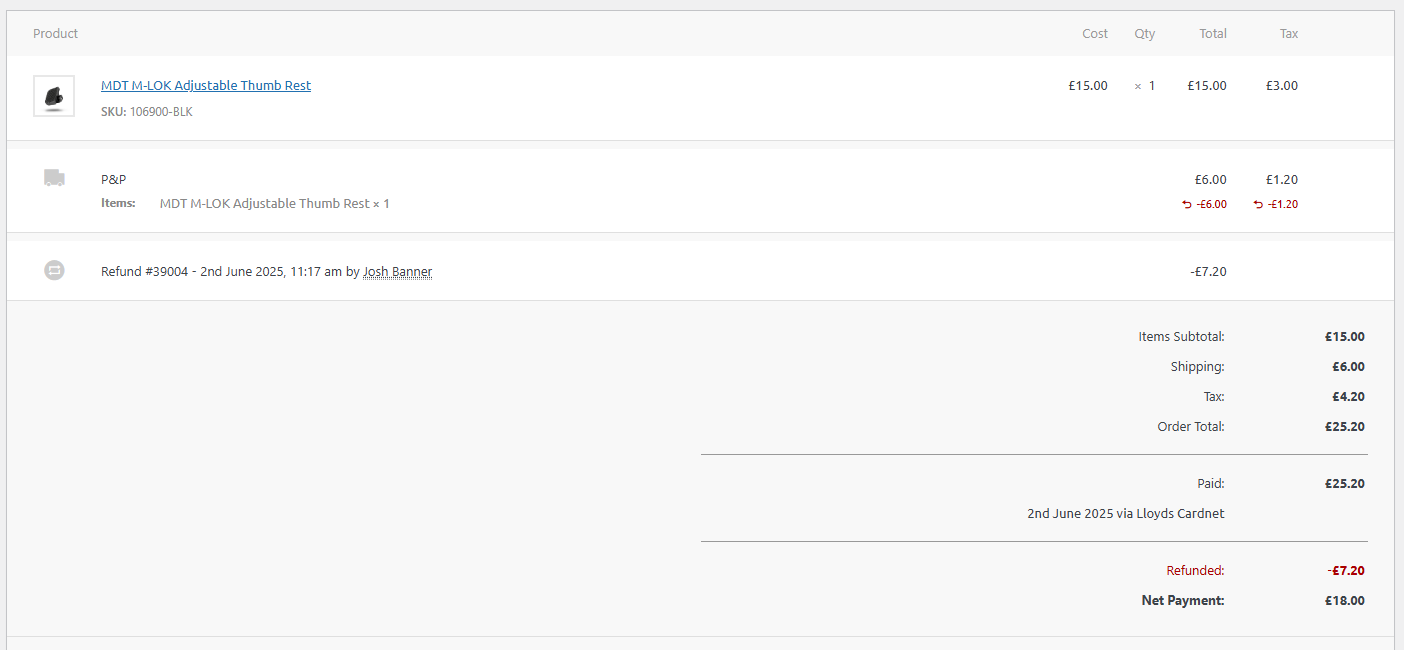
Task: Click the Product column header
Action: pyautogui.click(x=55, y=34)
